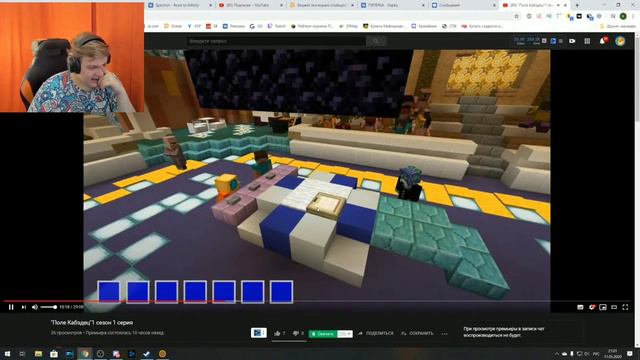Open the YouTube create video camera icon
The height and width of the screenshot is (360, 640).
572,41
